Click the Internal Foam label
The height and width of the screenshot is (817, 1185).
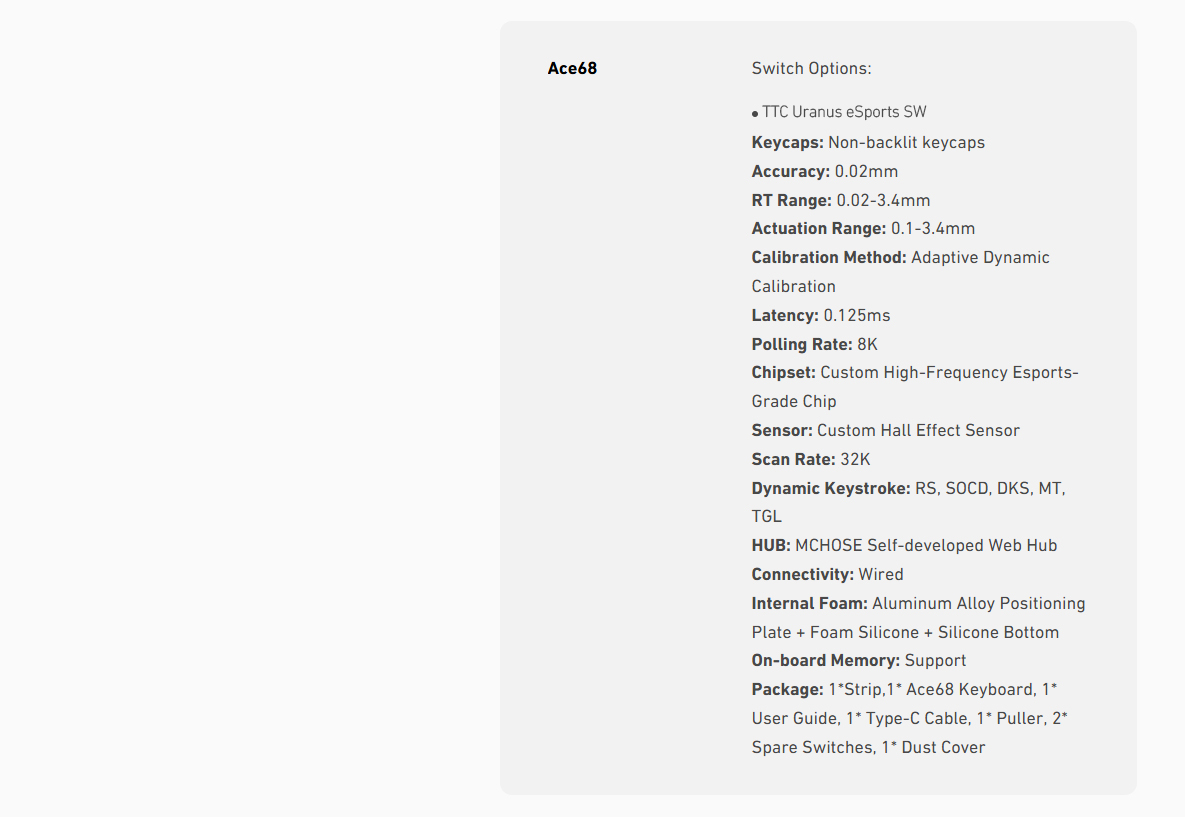coord(810,604)
